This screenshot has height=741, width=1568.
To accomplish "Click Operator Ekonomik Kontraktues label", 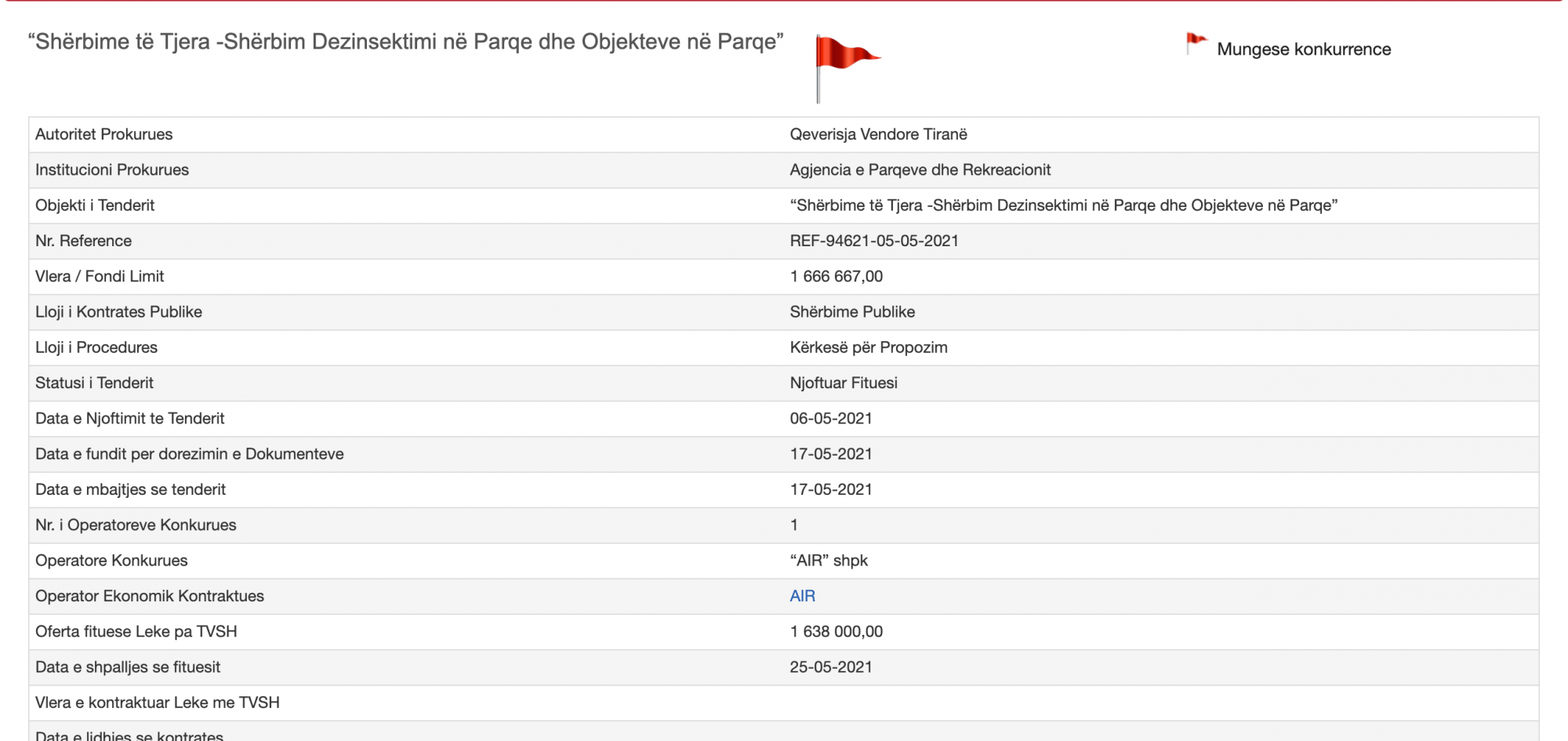I will click(150, 596).
